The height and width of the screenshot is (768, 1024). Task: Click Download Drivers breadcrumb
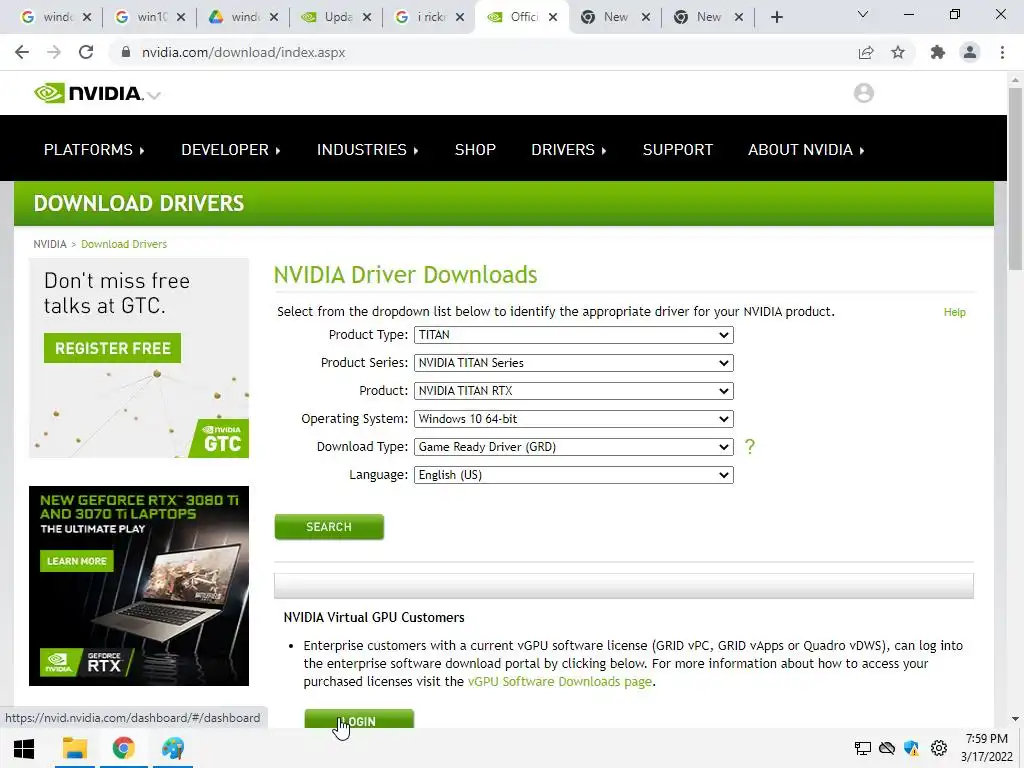point(124,244)
